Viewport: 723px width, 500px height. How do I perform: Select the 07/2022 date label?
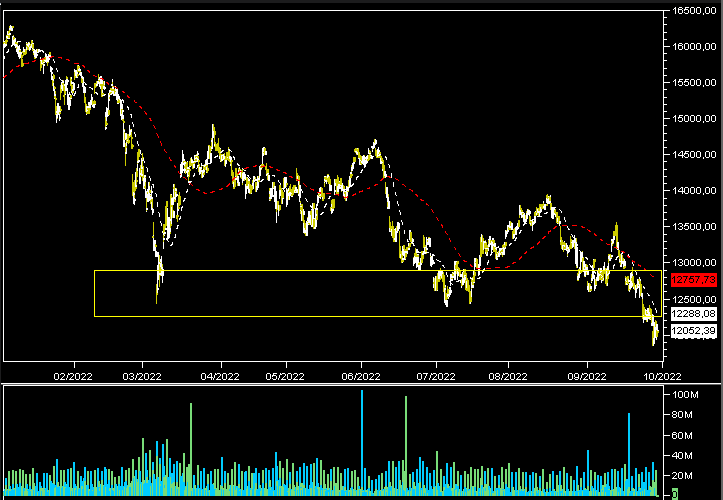436,376
